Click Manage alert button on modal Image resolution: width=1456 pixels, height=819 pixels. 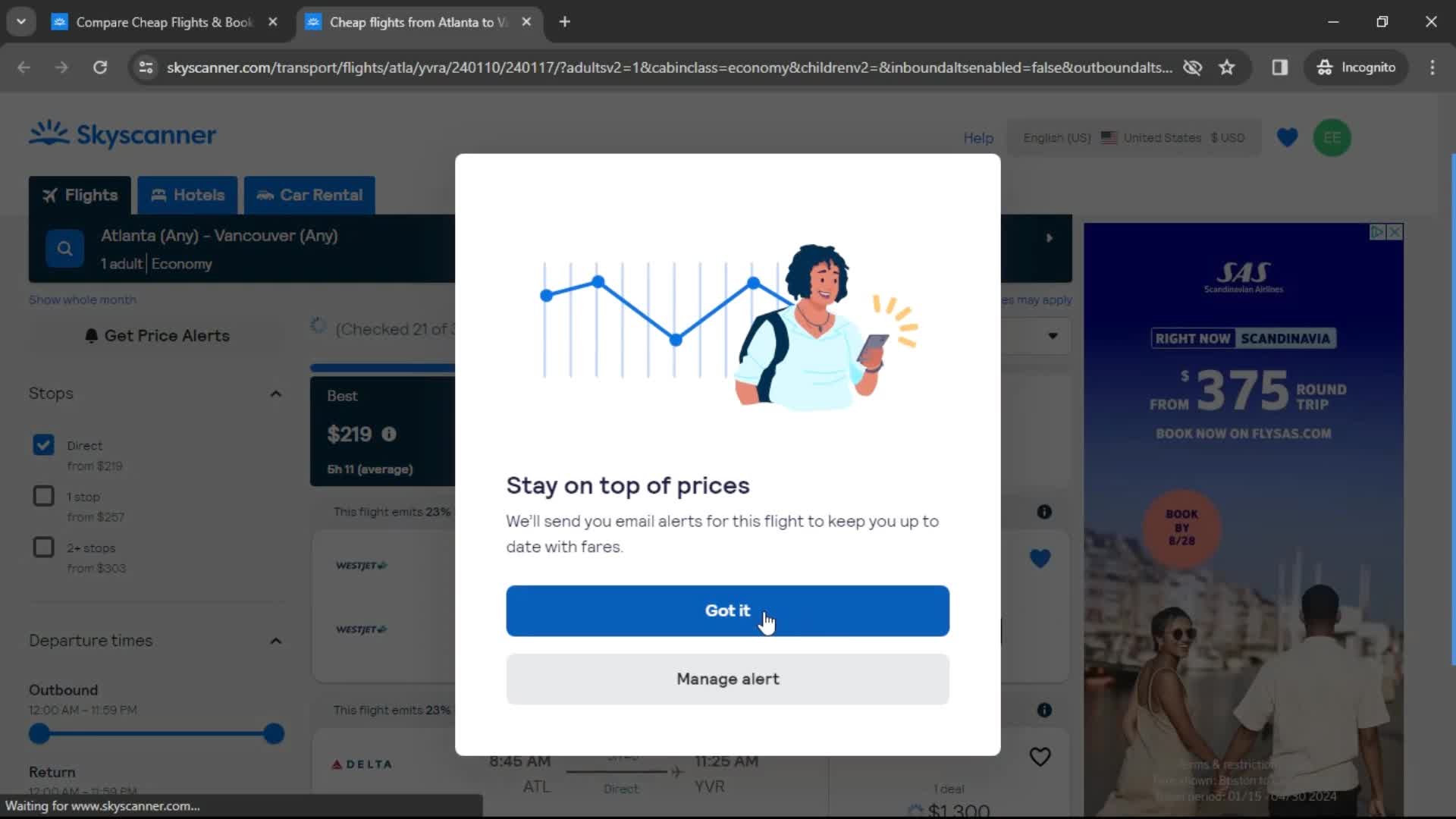point(728,678)
